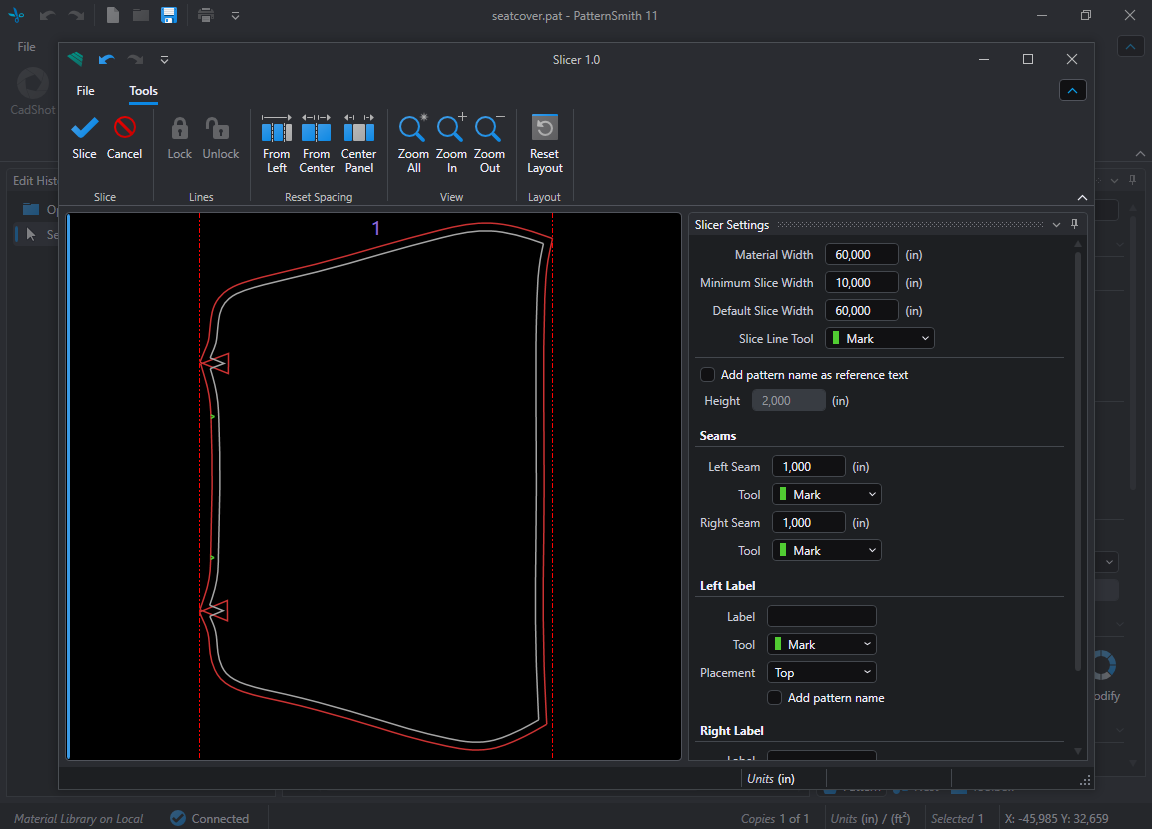The height and width of the screenshot is (829, 1152).
Task: Click the Units (in) / (ft²) status entry
Action: (871, 818)
